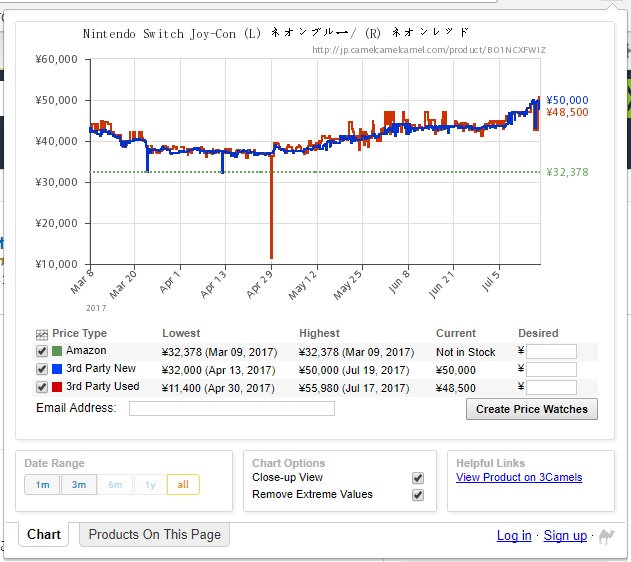Open View Product on 3Camels link
This screenshot has height=562, width=631.
point(519,478)
